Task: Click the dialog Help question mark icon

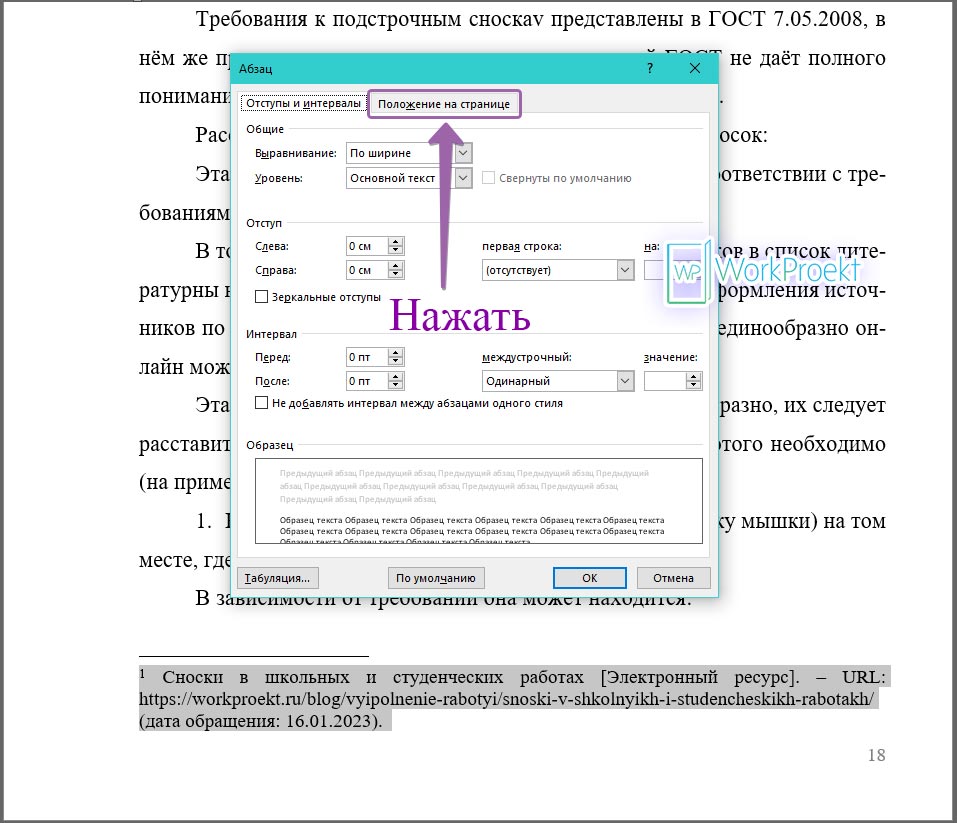Action: click(x=649, y=68)
